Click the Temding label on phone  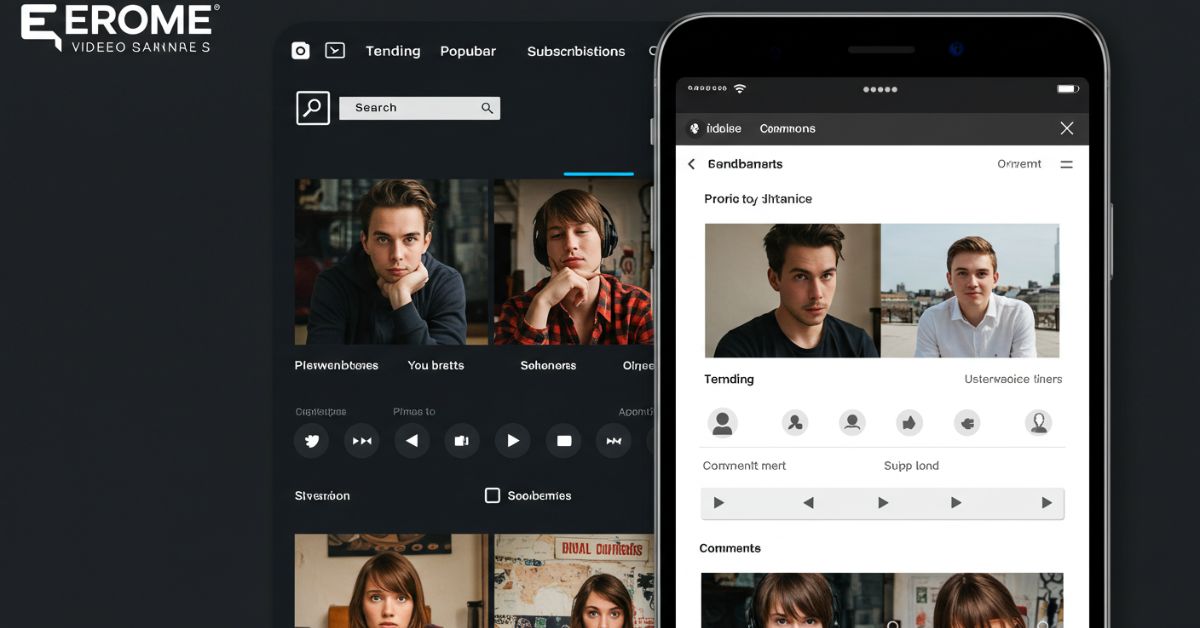click(729, 379)
